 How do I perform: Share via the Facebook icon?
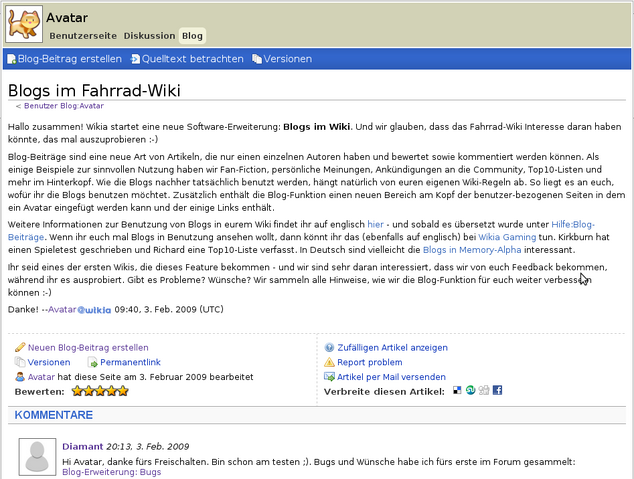click(x=497, y=390)
